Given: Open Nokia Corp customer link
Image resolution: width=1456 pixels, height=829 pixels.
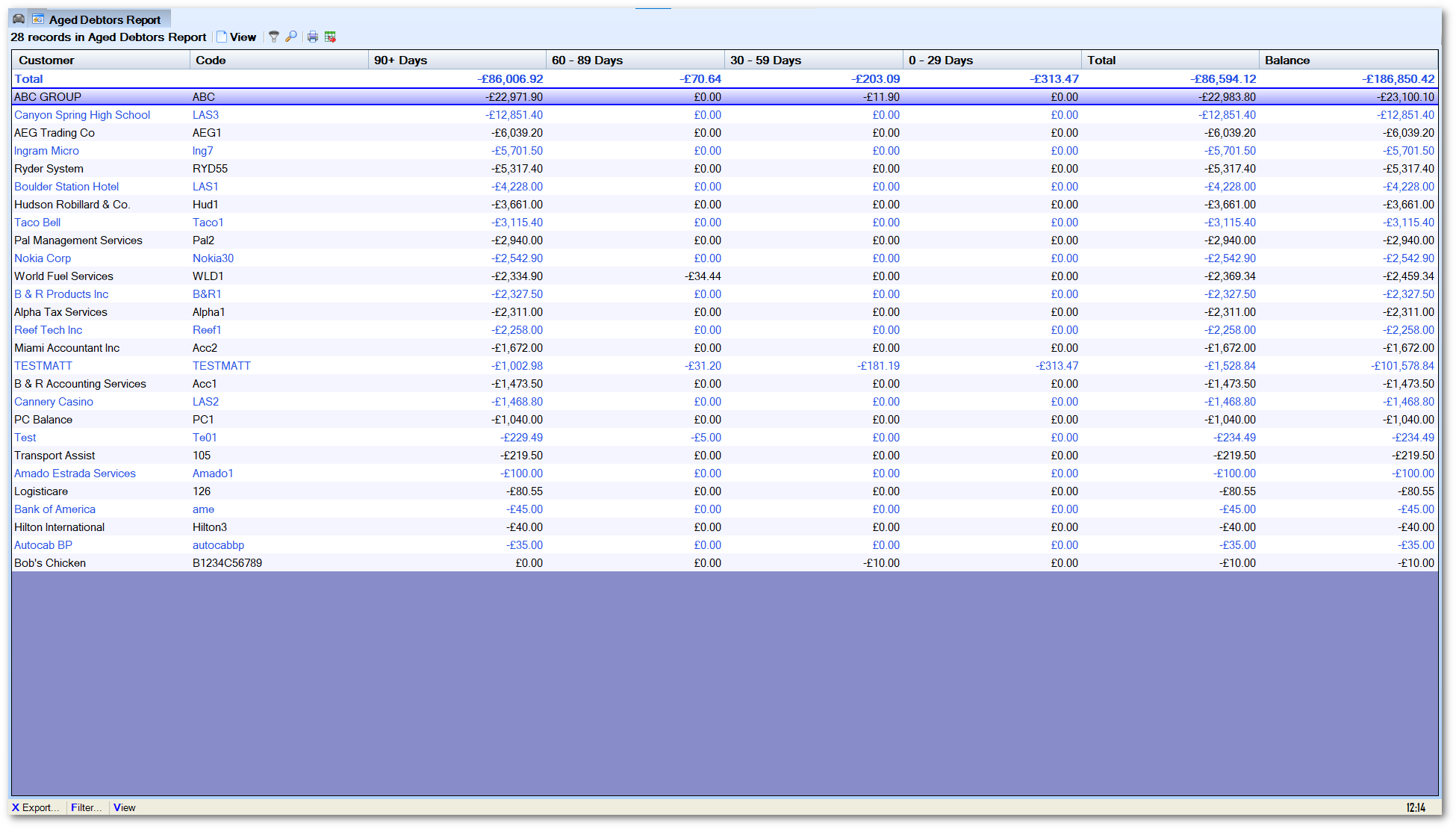Looking at the screenshot, I should (43, 258).
